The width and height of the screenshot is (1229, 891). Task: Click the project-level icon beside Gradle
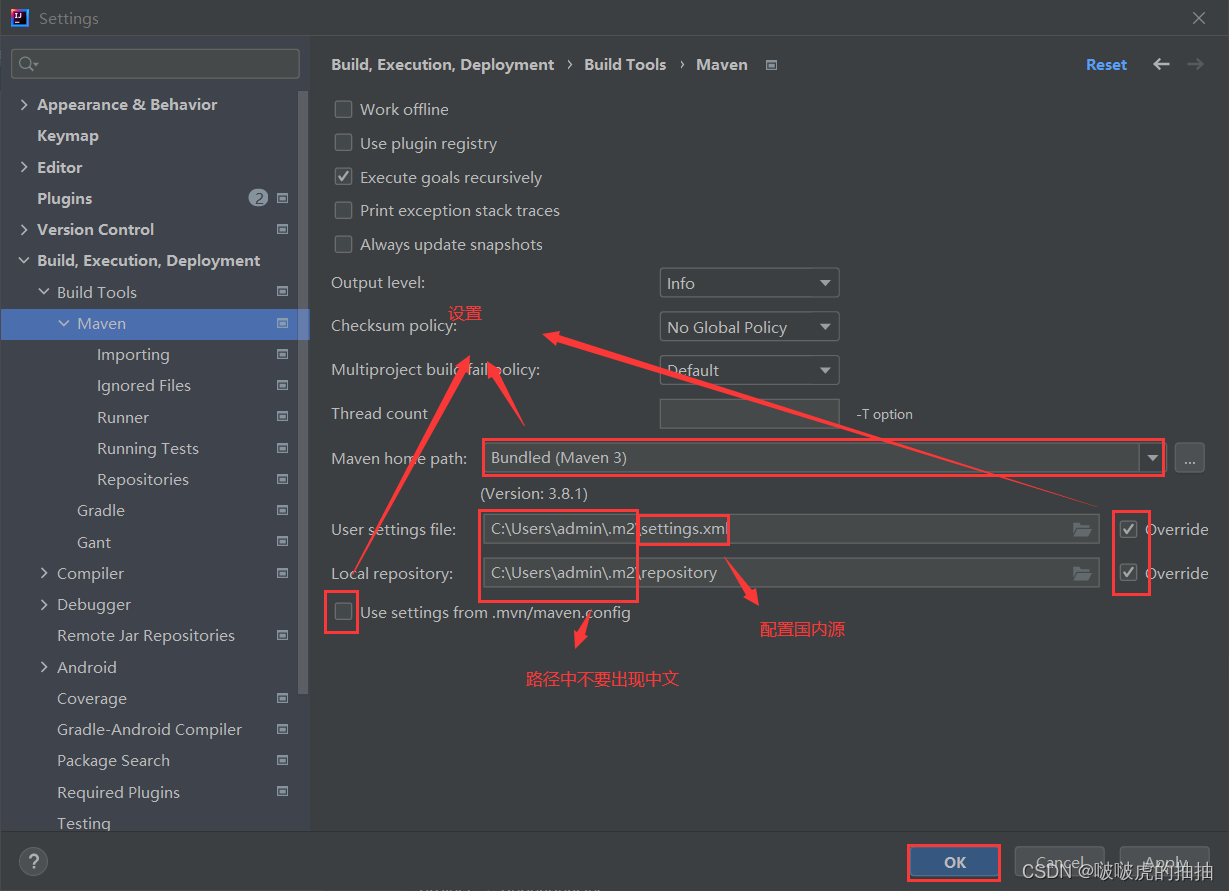pos(282,510)
